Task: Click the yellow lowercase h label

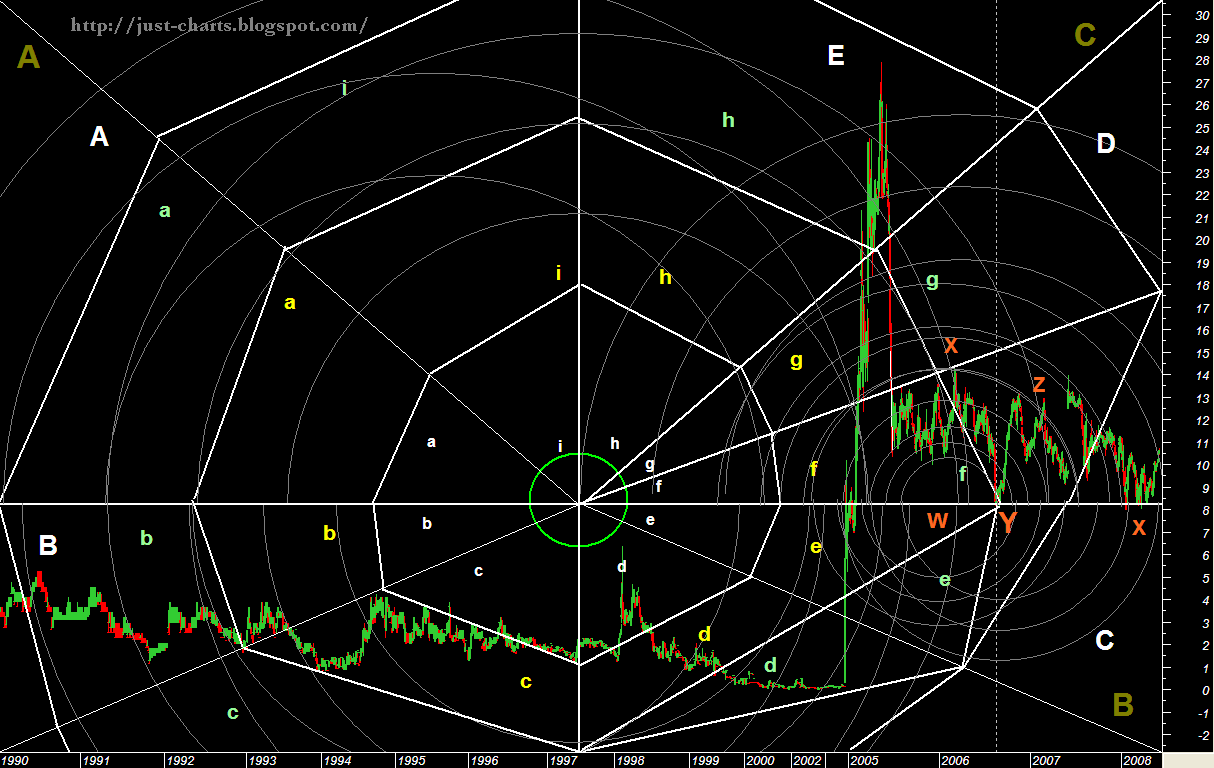Action: point(665,277)
